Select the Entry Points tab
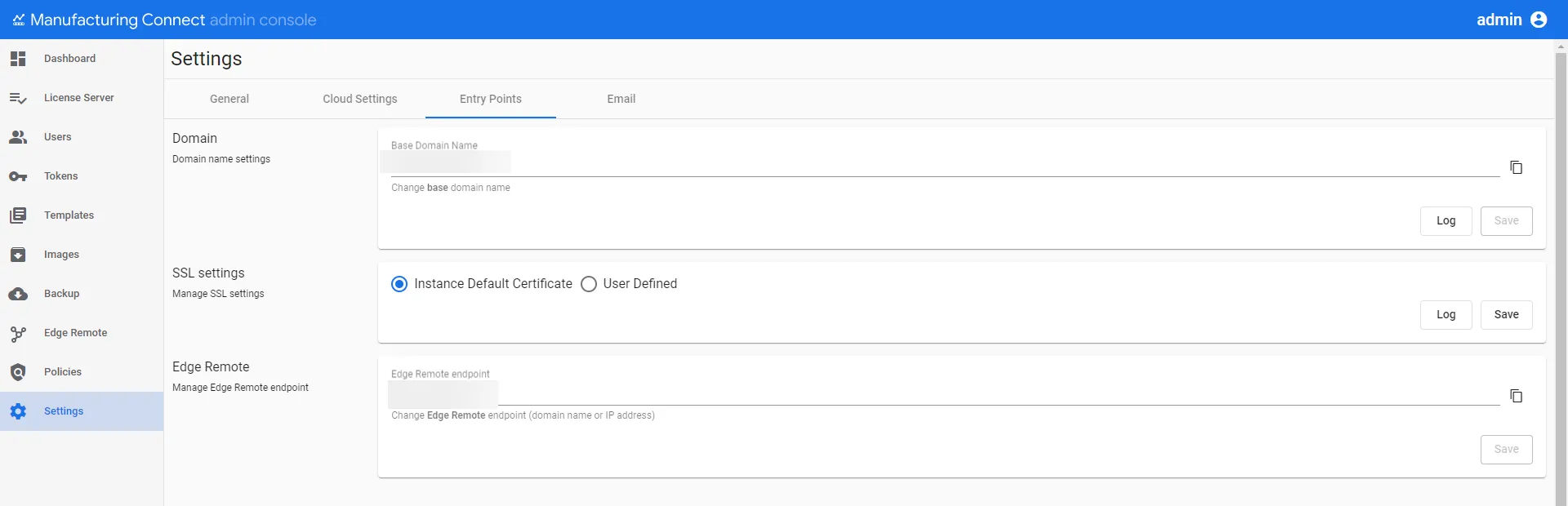Viewport: 1568px width, 506px height. 491,99
